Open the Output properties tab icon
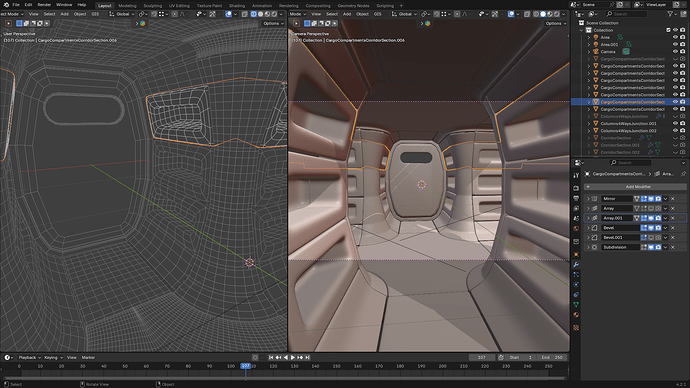The image size is (690, 388). tap(576, 198)
